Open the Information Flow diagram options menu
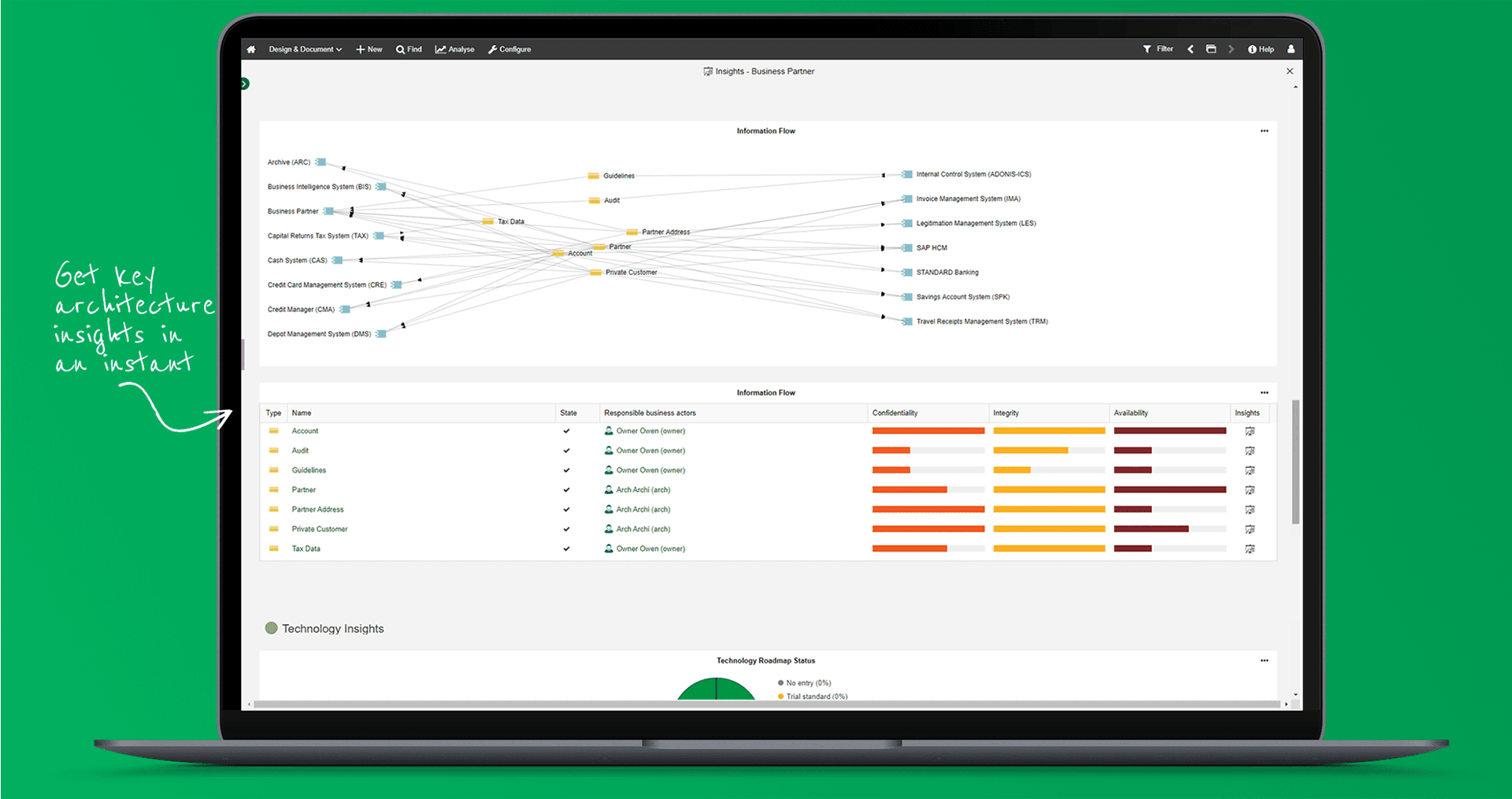1512x799 pixels. 1265,131
